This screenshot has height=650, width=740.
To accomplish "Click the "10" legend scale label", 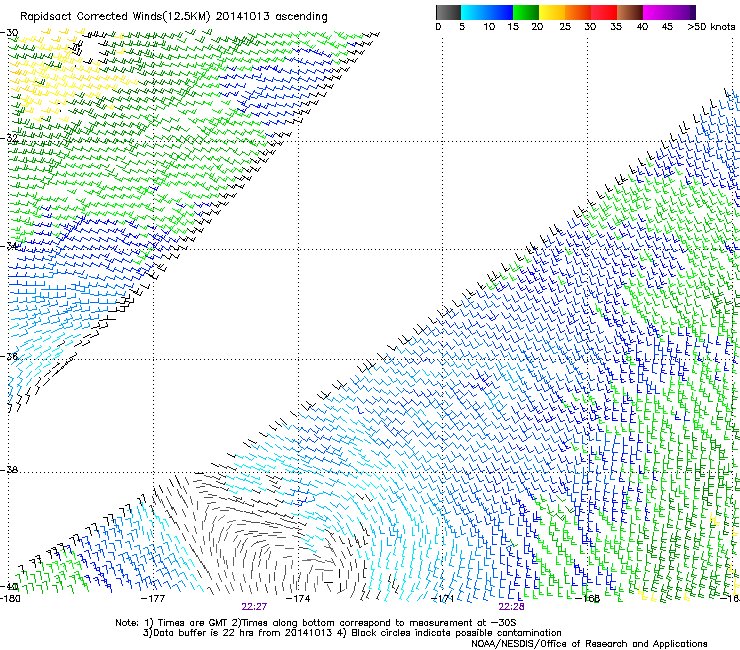I will pyautogui.click(x=489, y=27).
